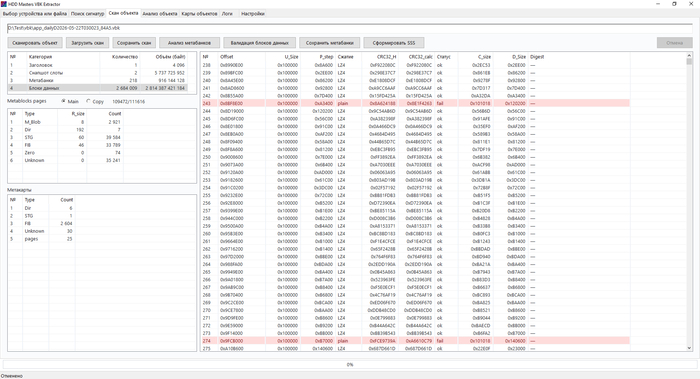Image resolution: width=700 pixels, height=379 pixels.
Task: Select the Copy metablocks pages radio button
Action: [88, 101]
